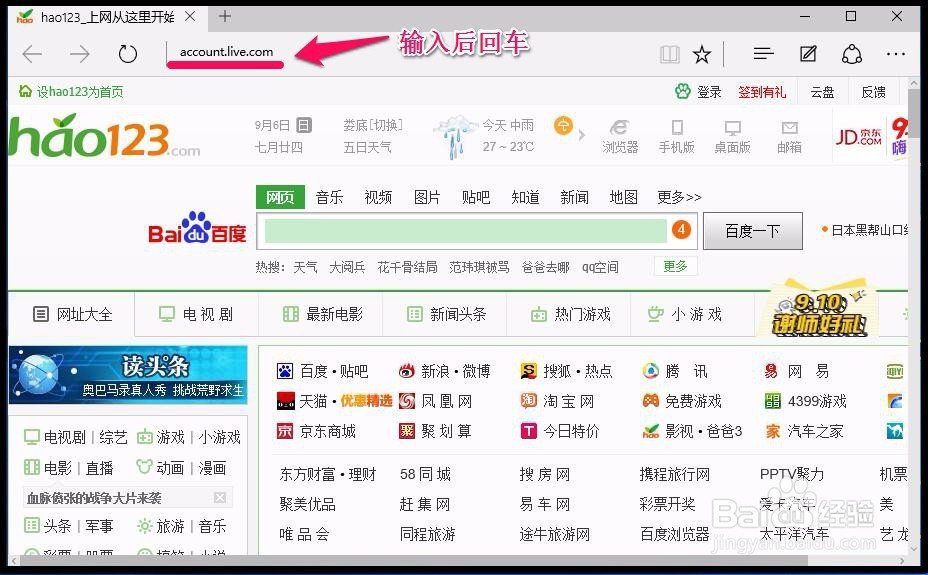Click 百度一下 search button

pyautogui.click(x=753, y=231)
